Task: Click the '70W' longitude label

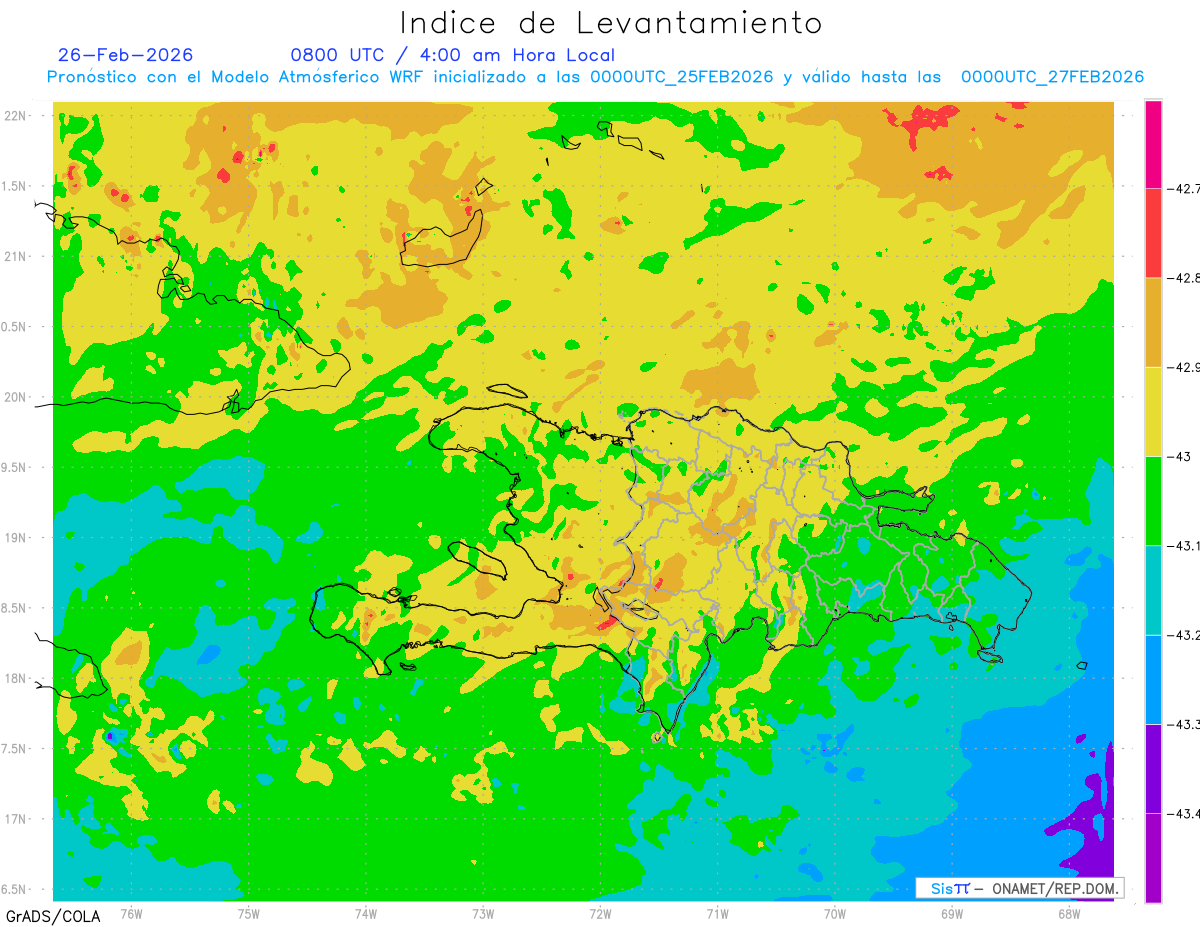Action: (x=835, y=913)
